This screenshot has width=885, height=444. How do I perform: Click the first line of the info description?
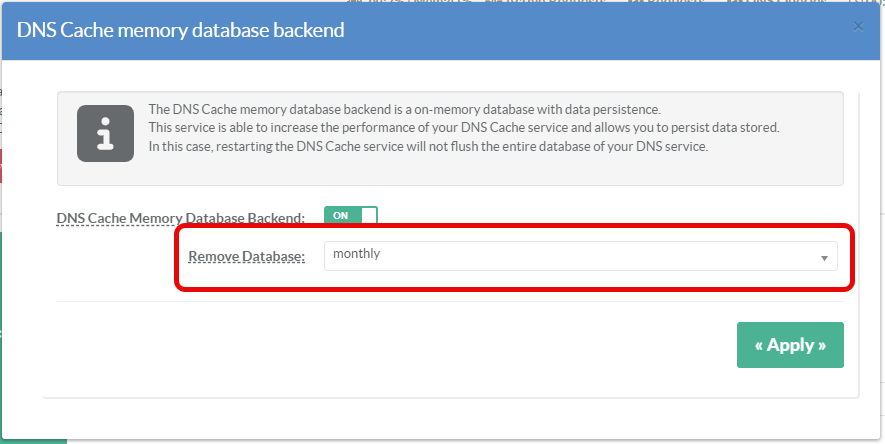tap(404, 109)
